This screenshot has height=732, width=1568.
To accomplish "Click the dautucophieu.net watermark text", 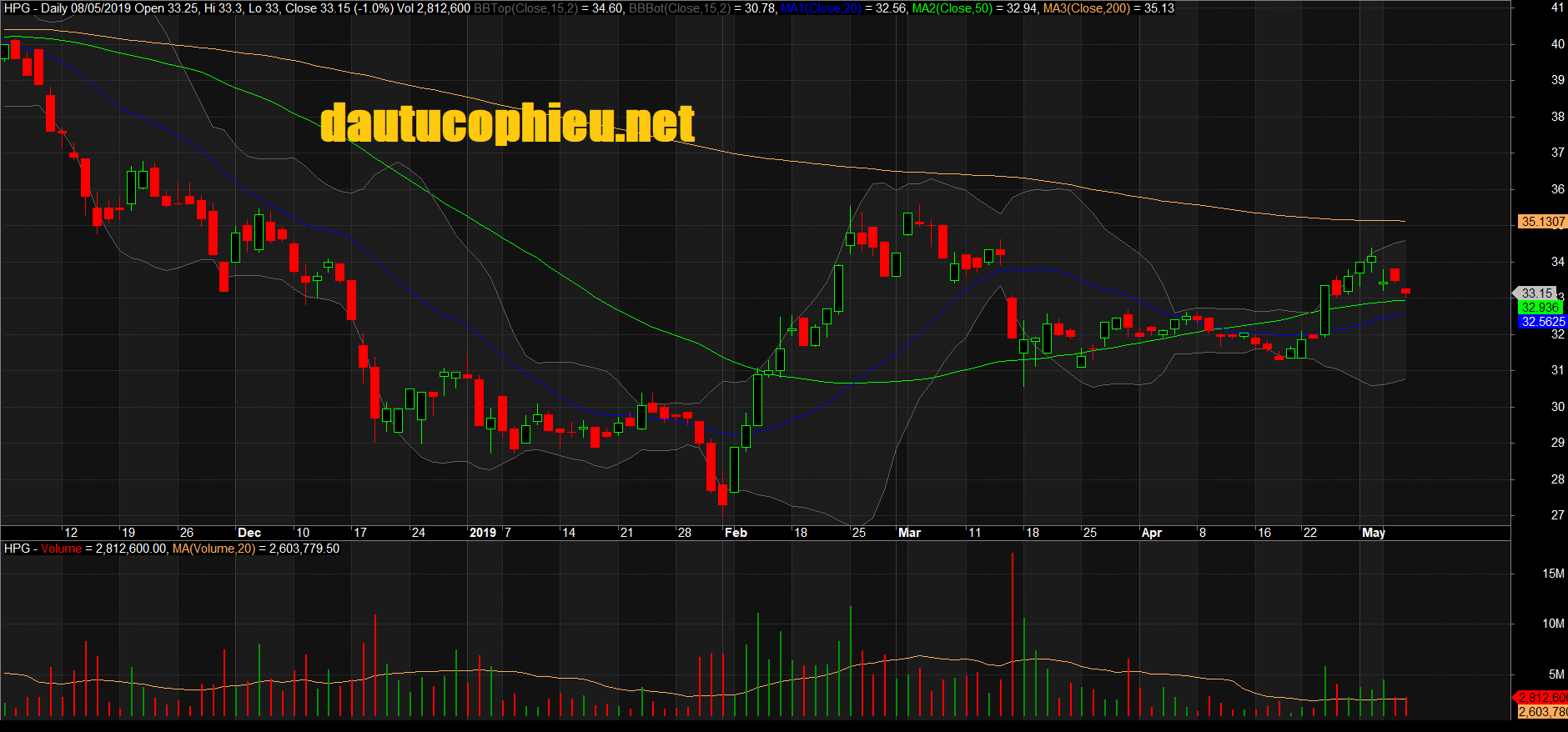I will (507, 123).
